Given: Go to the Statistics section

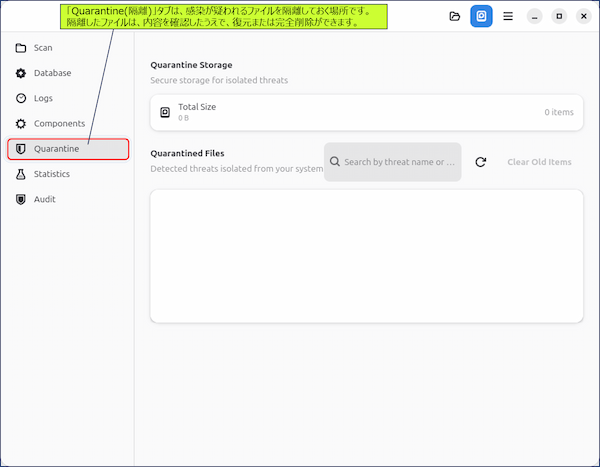Looking at the screenshot, I should coord(68,174).
